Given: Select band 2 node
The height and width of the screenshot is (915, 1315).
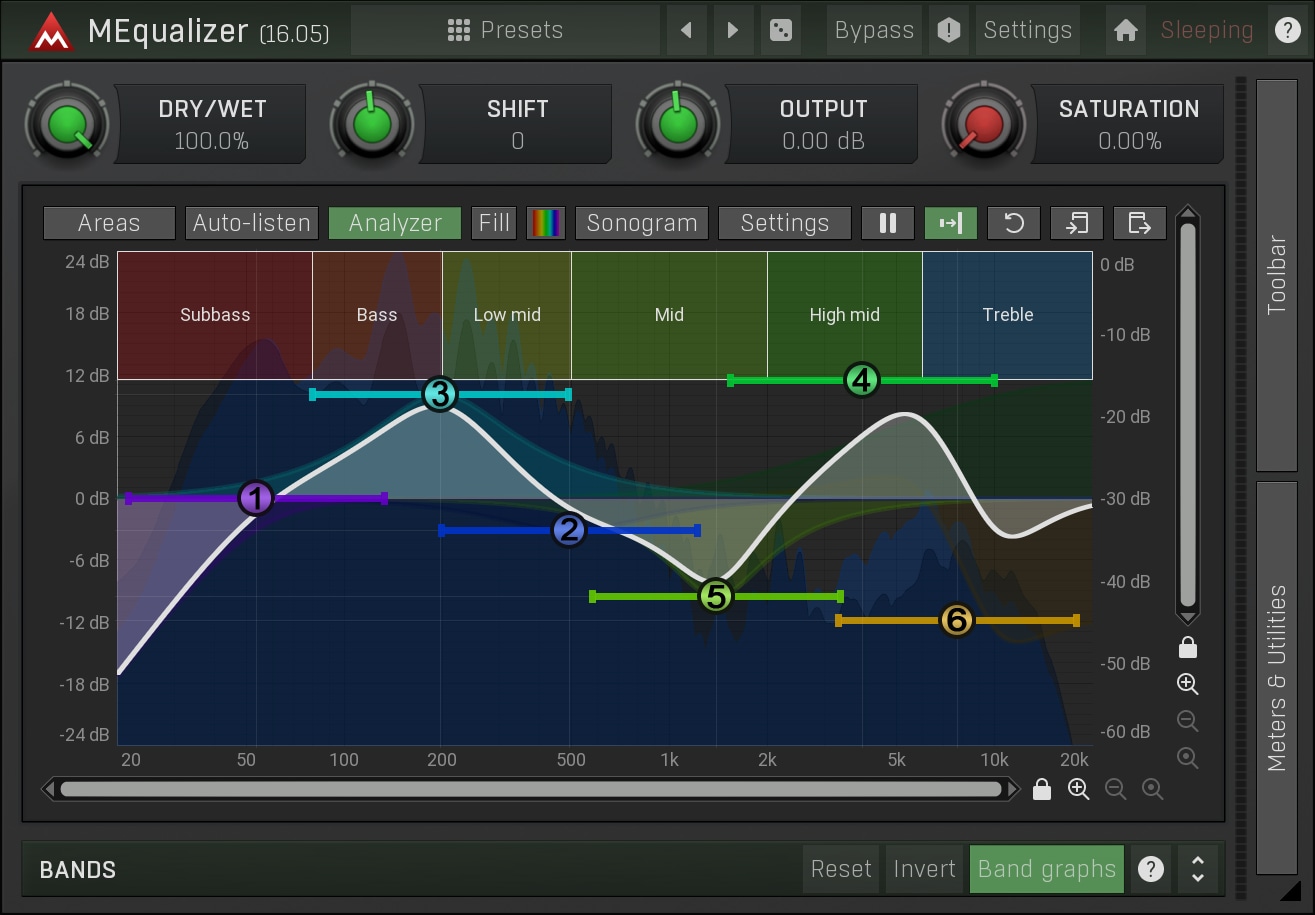Looking at the screenshot, I should 569,530.
